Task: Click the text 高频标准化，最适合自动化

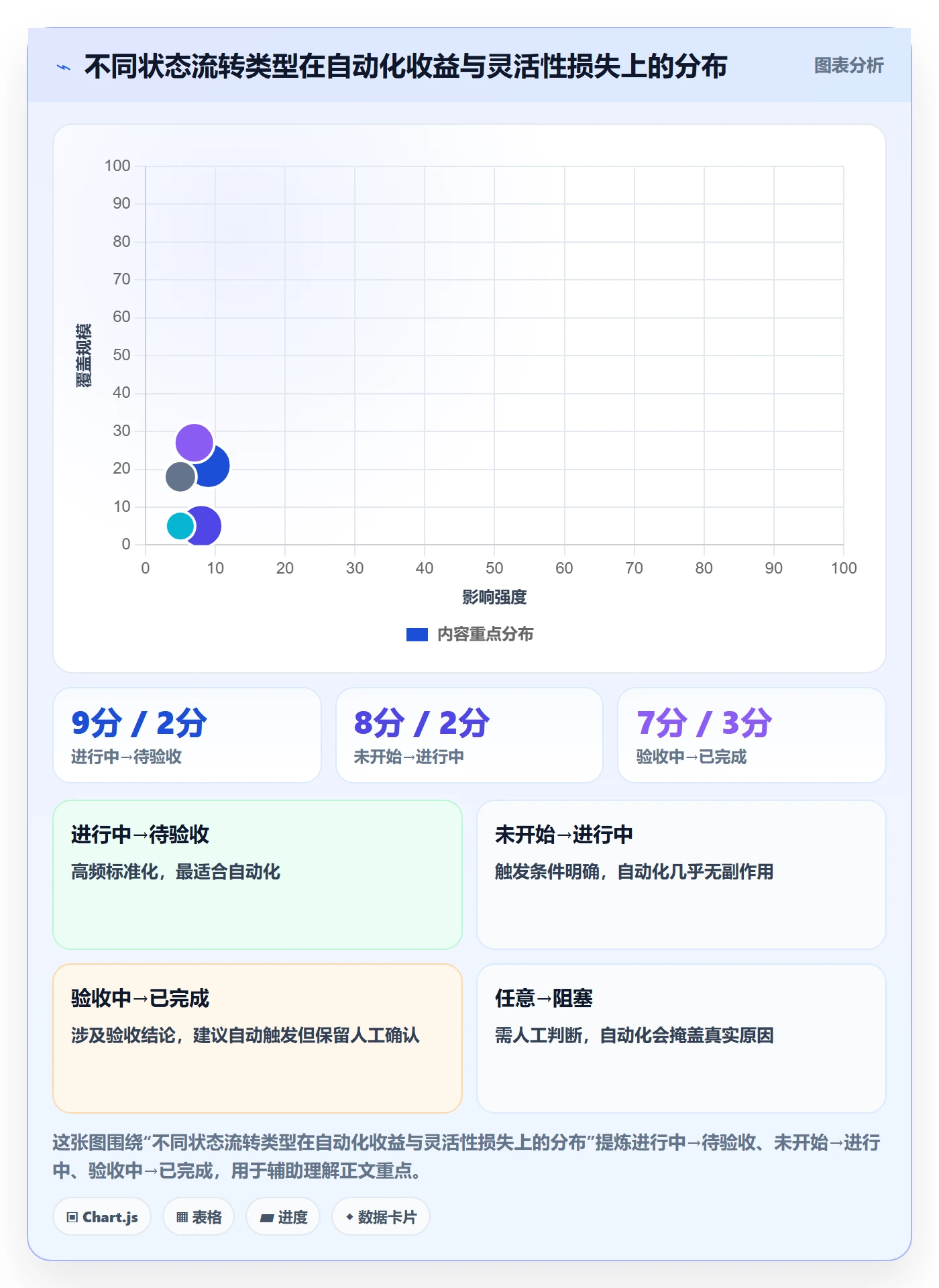Action: 176,872
